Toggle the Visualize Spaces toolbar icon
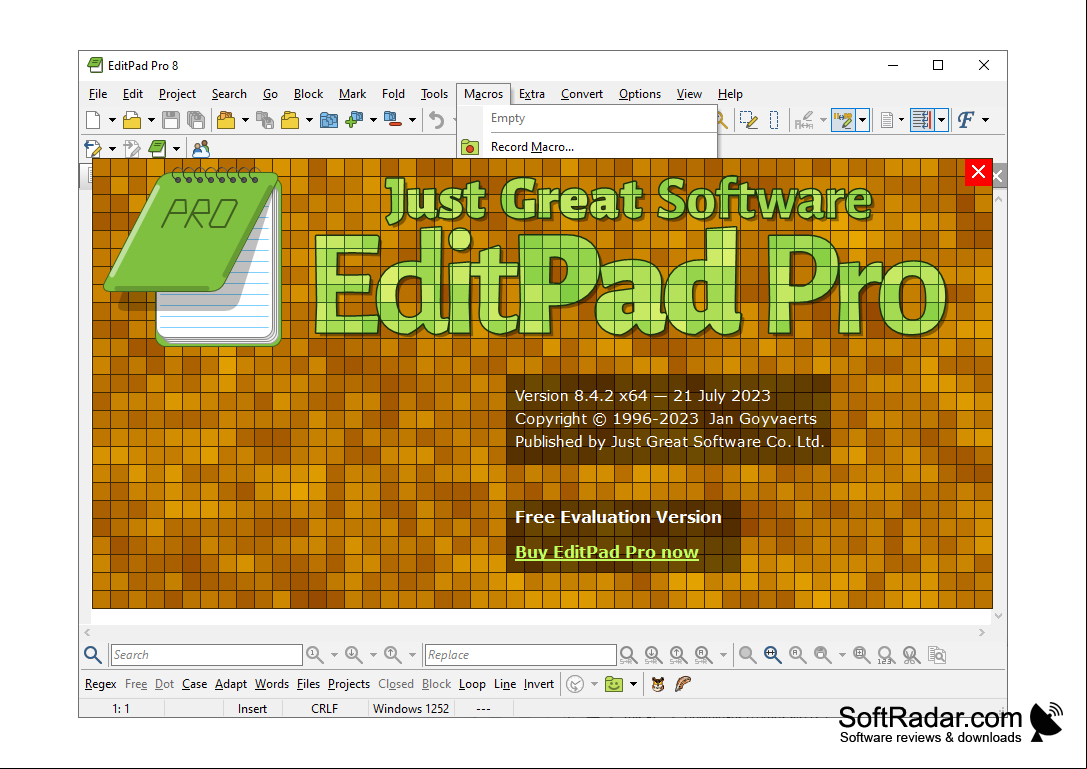Image resolution: width=1087 pixels, height=769 pixels. pyautogui.click(x=843, y=120)
